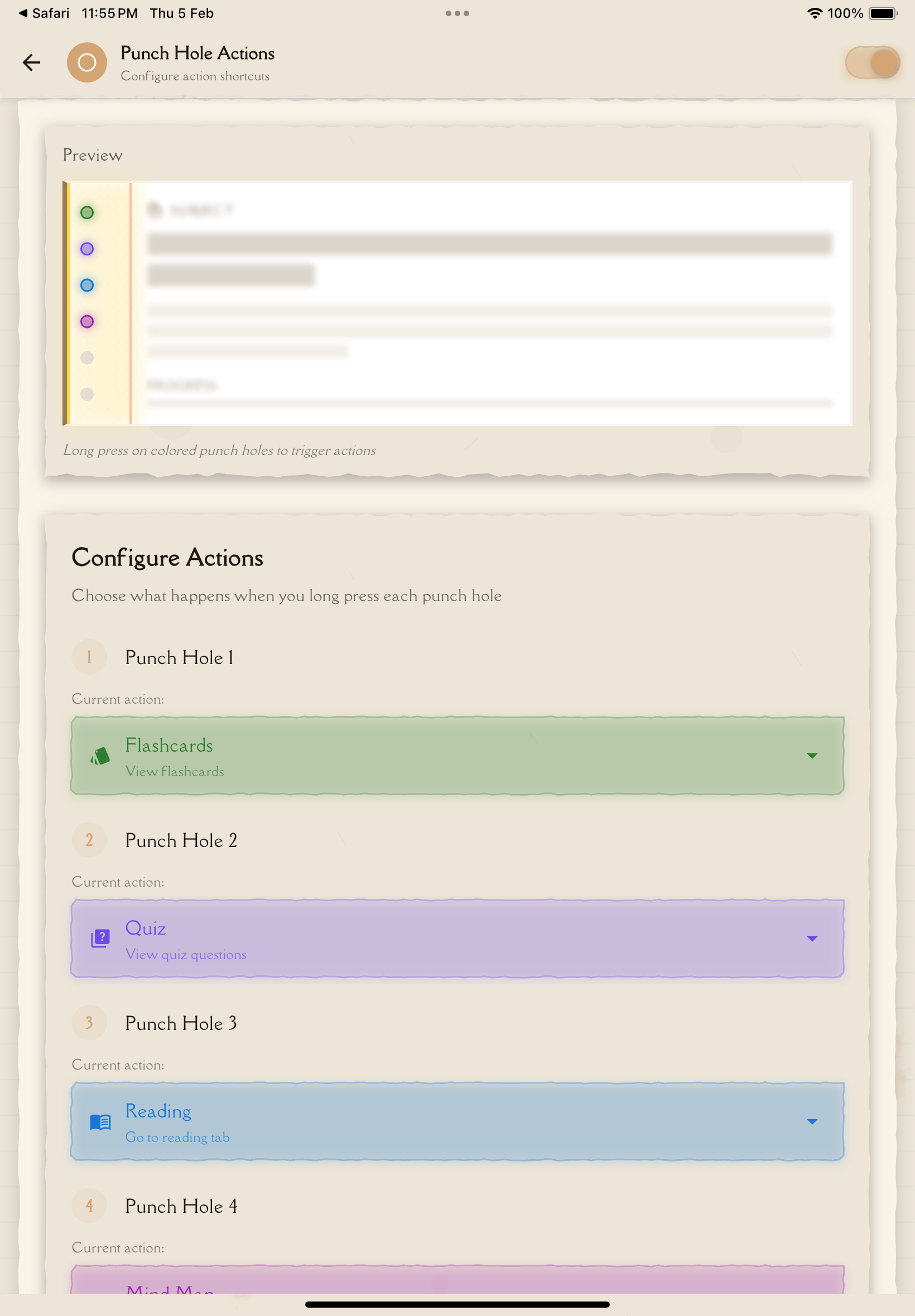Expand the Reading action dropdown arrow

[812, 1121]
